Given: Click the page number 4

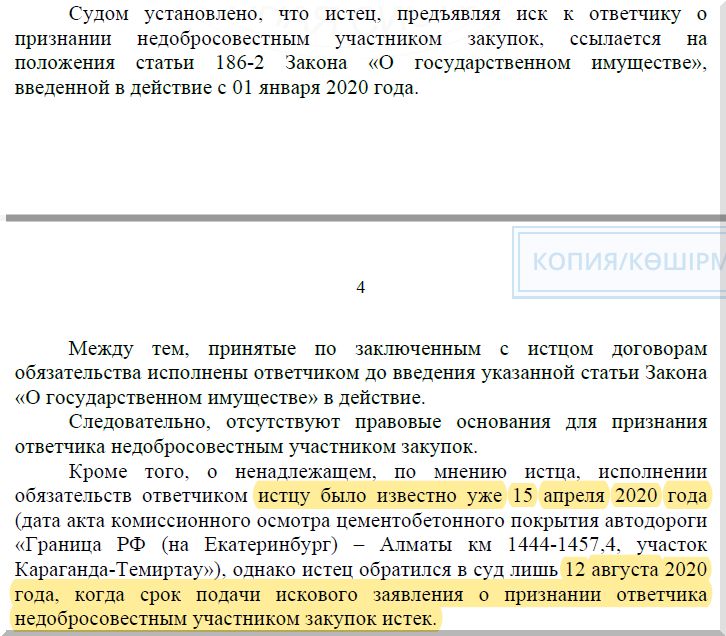Looking at the screenshot, I should point(361,287).
